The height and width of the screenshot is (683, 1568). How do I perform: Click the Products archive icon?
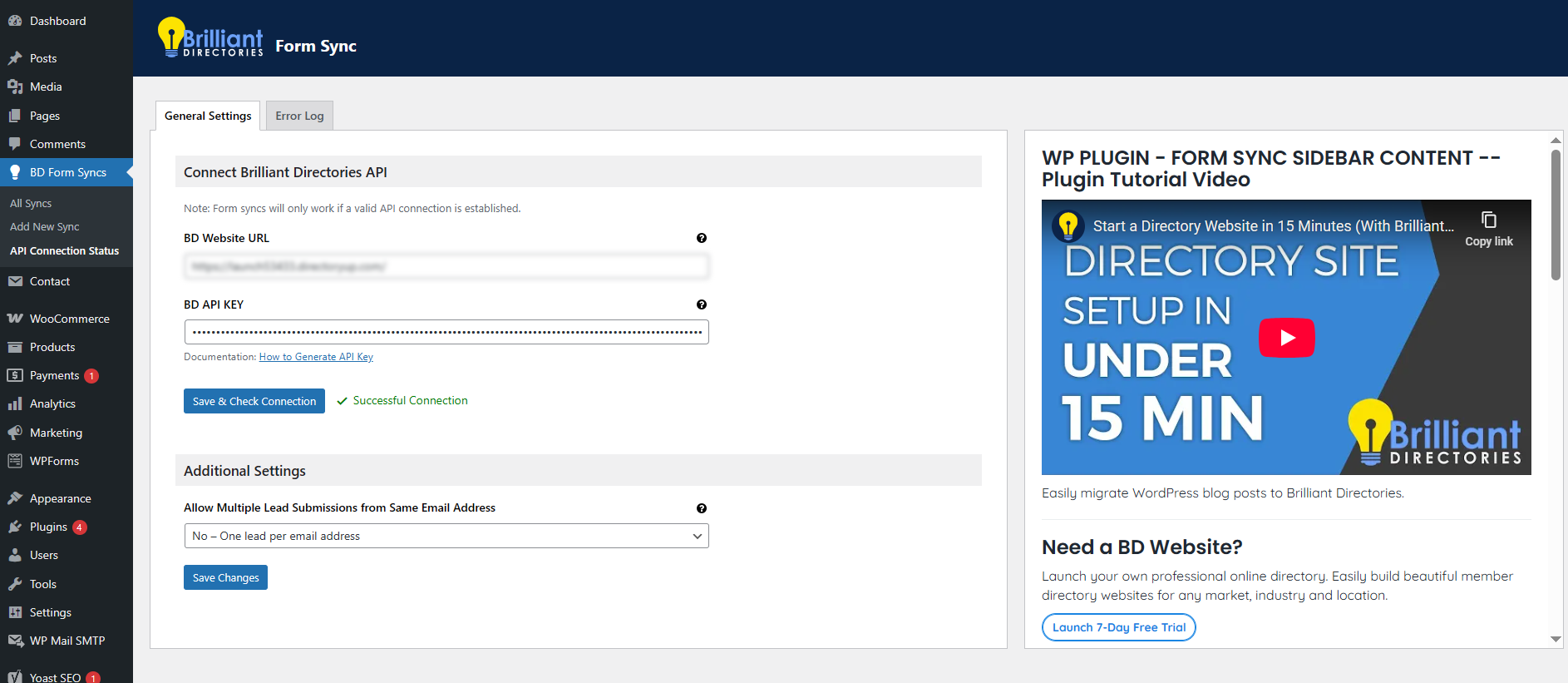click(15, 347)
